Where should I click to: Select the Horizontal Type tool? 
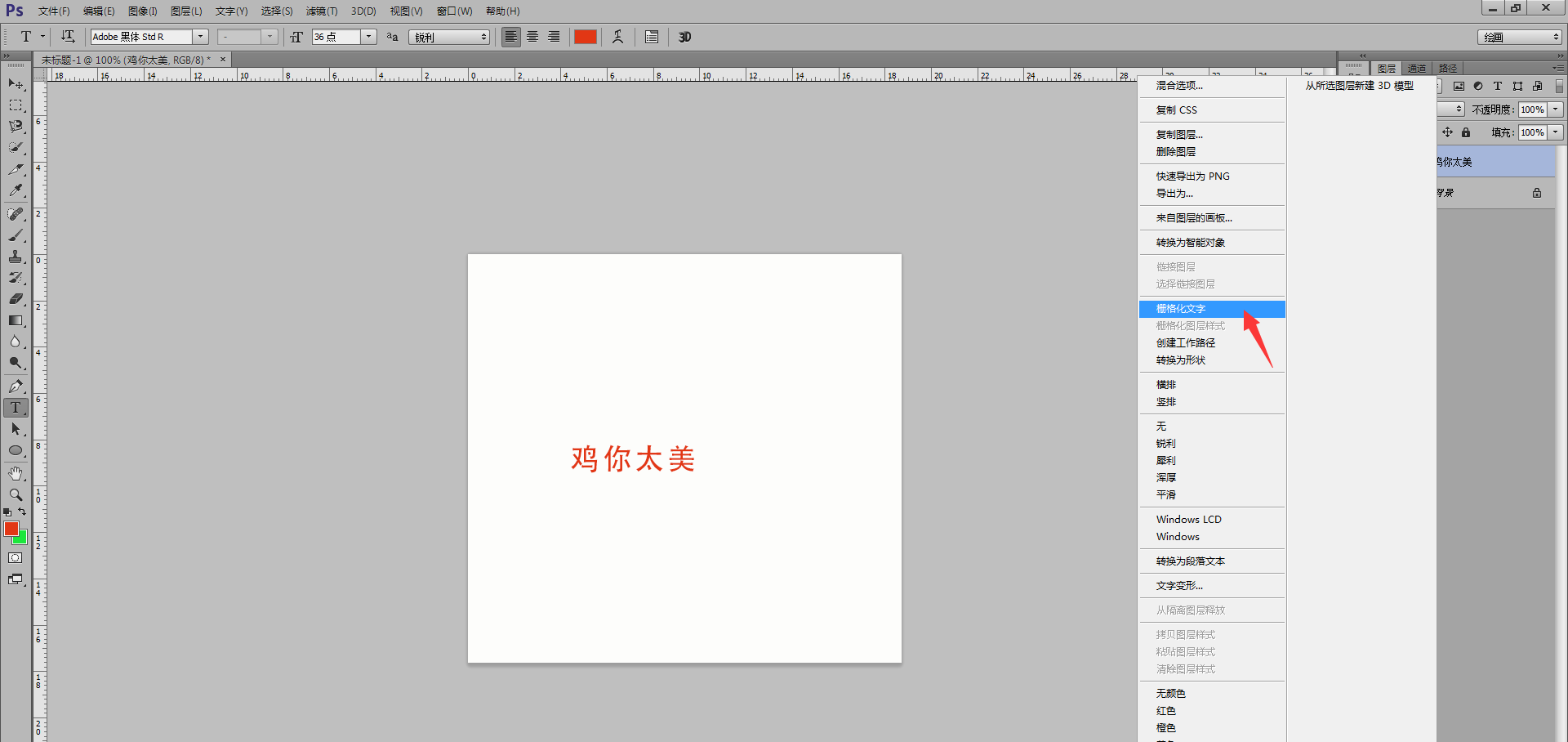point(16,408)
